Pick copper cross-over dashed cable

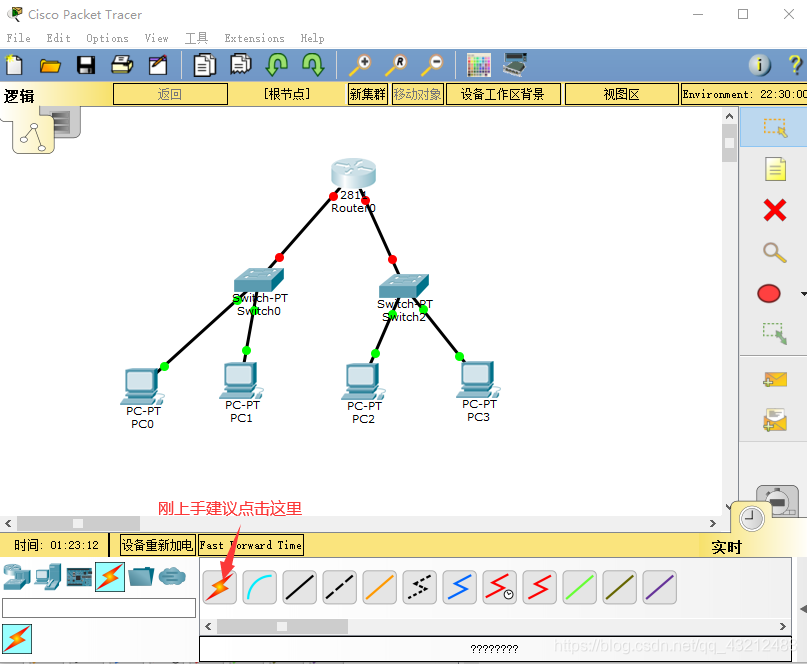click(340, 587)
